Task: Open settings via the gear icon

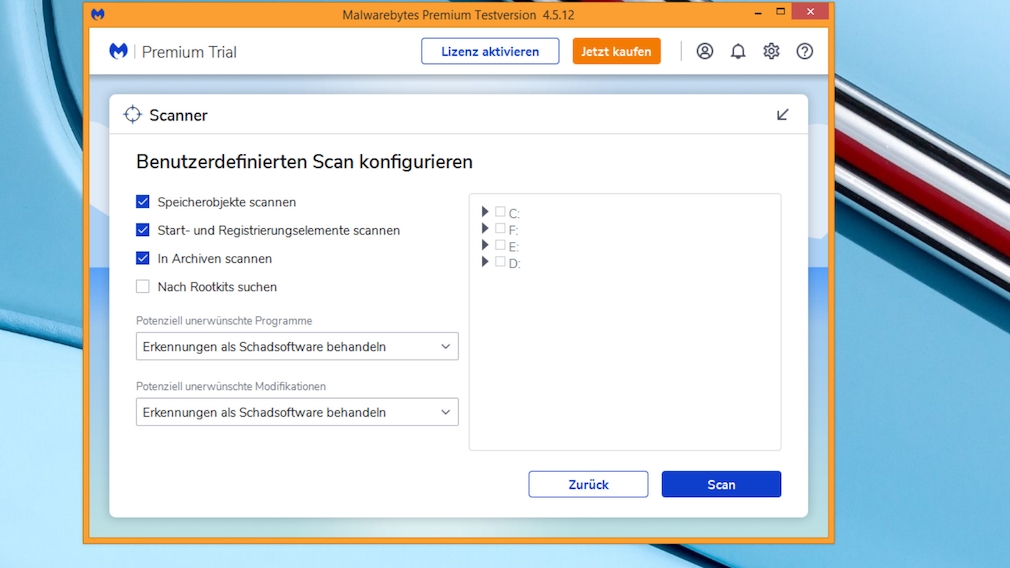Action: (x=771, y=51)
